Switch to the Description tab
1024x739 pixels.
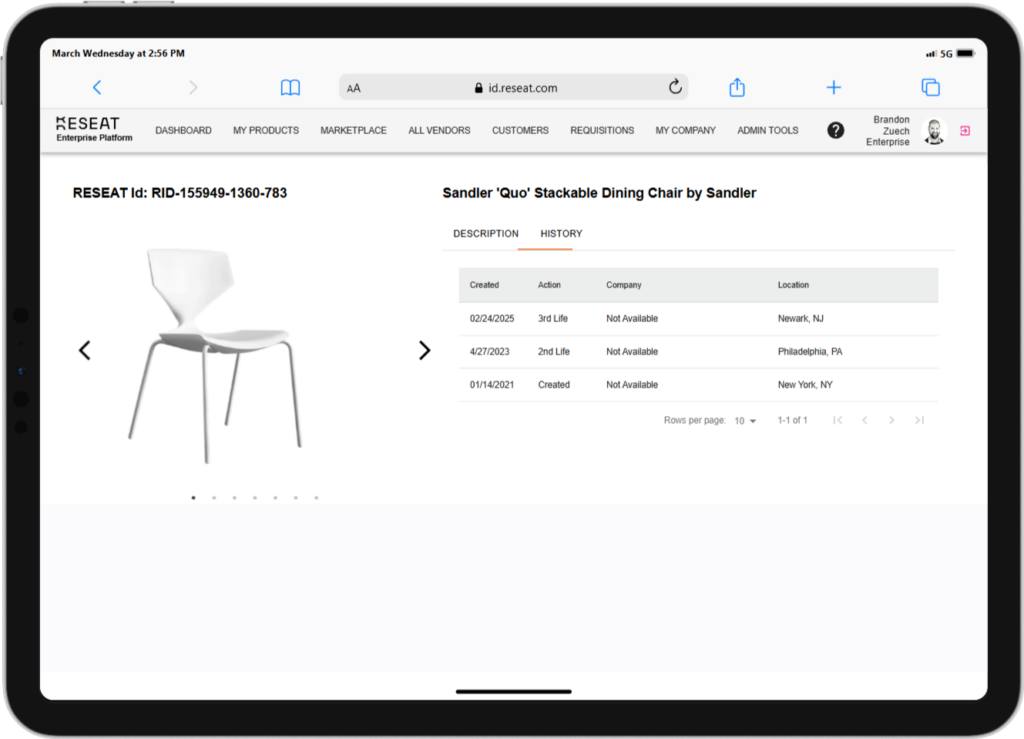[486, 234]
